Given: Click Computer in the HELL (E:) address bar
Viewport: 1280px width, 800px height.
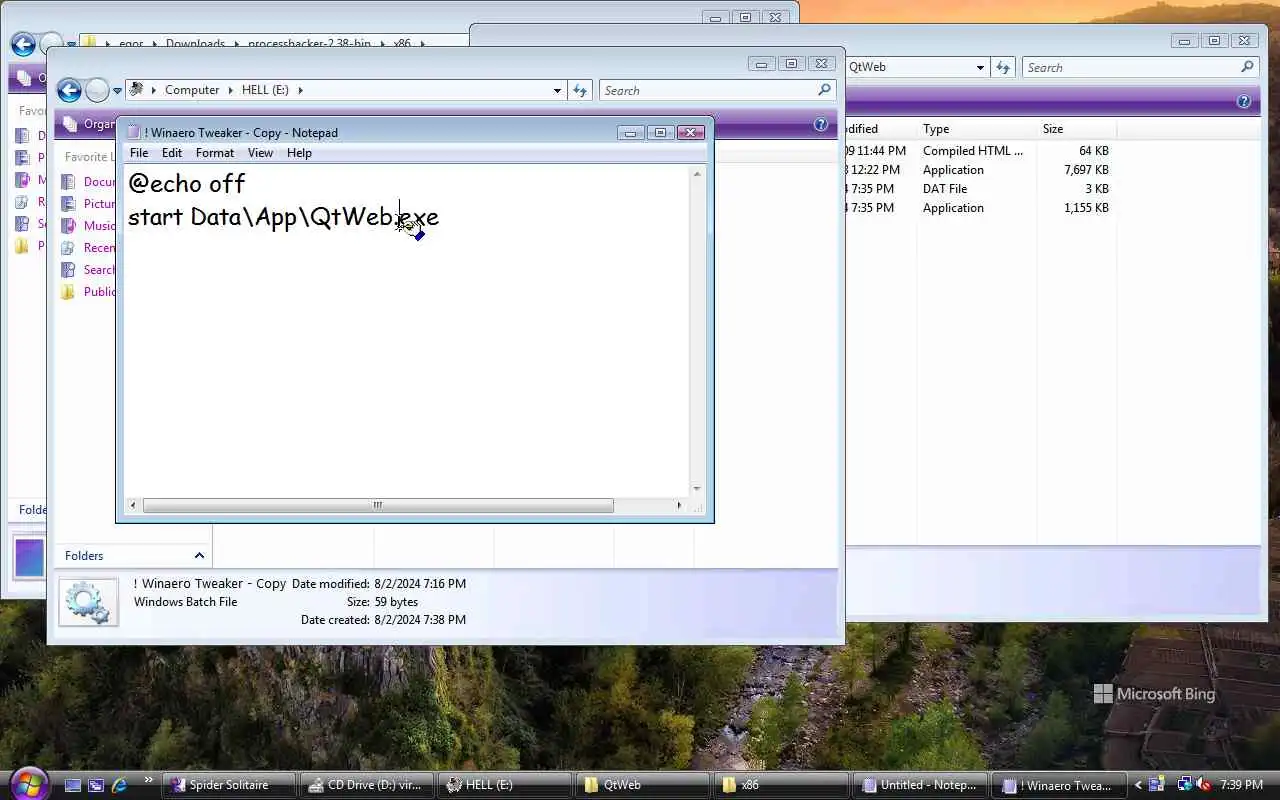Looking at the screenshot, I should point(192,90).
